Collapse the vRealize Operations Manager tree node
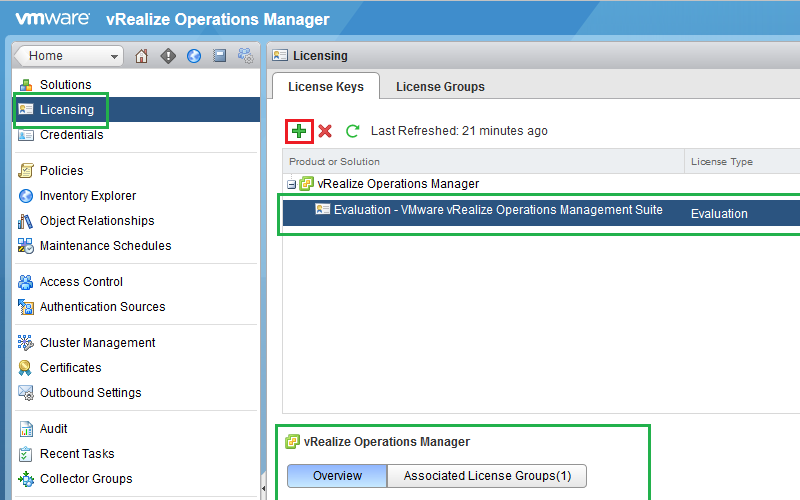 tap(291, 184)
